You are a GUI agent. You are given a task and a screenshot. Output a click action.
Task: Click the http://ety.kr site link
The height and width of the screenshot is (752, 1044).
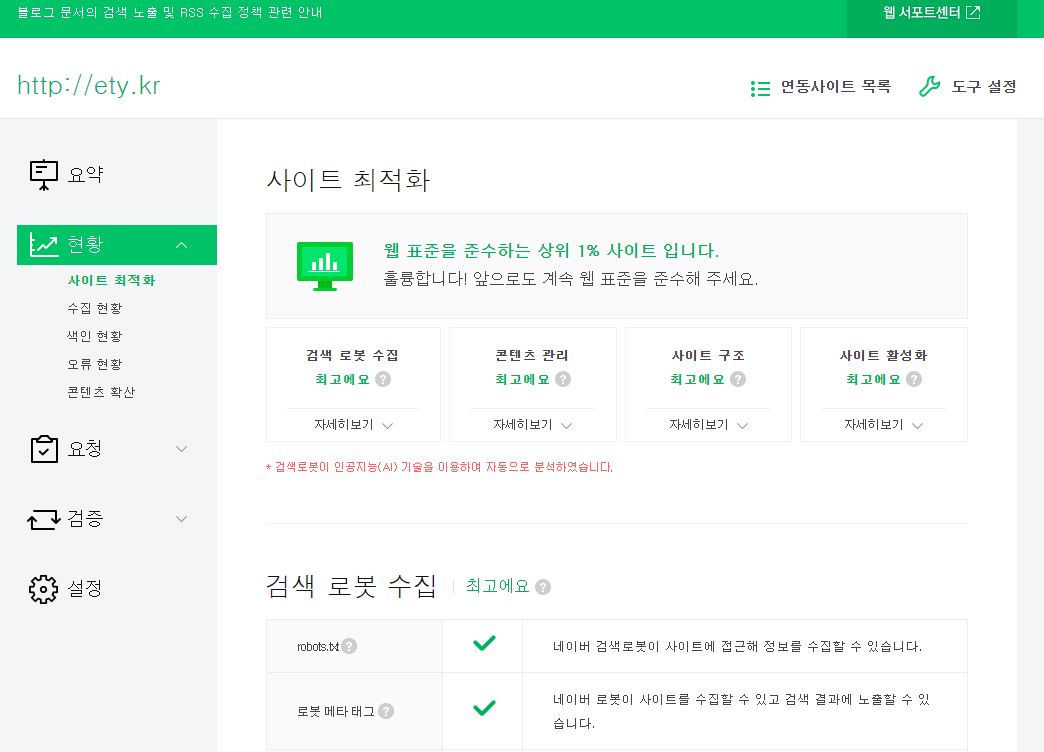(89, 86)
